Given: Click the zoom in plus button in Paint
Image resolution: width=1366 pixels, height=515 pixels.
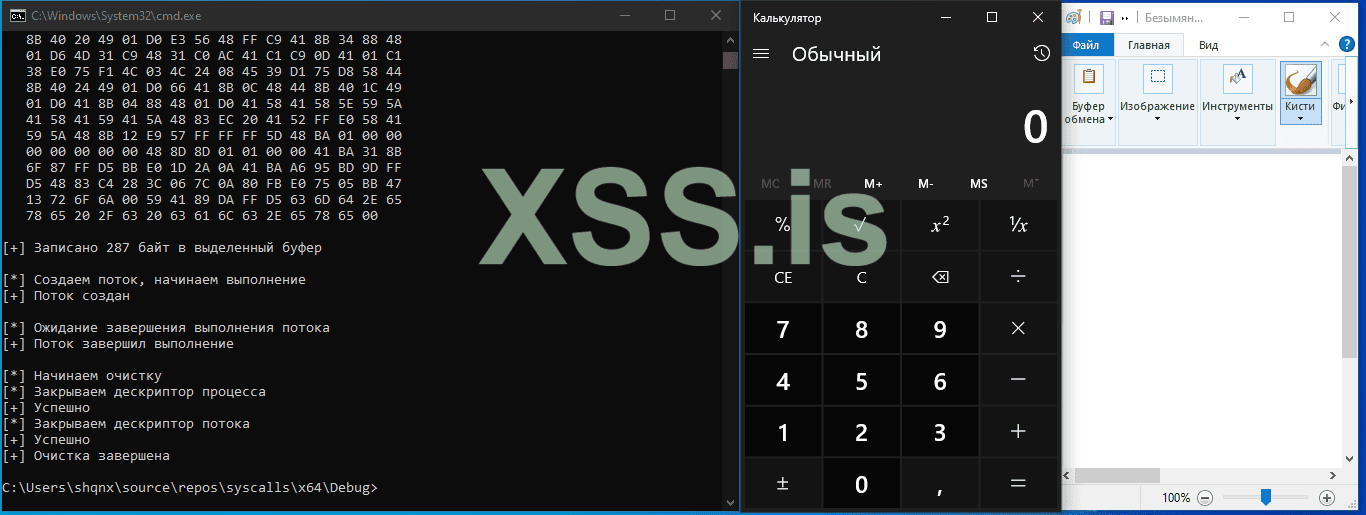Looking at the screenshot, I should click(x=1327, y=497).
